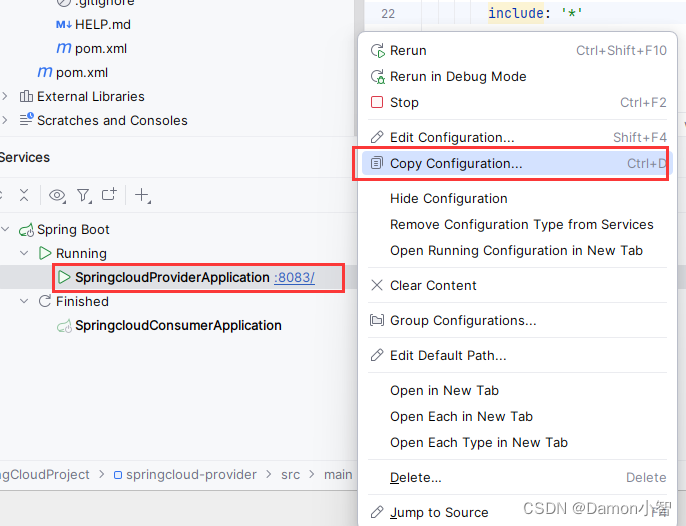
Task: Toggle the View Options eye icon in Services
Action: point(57,195)
